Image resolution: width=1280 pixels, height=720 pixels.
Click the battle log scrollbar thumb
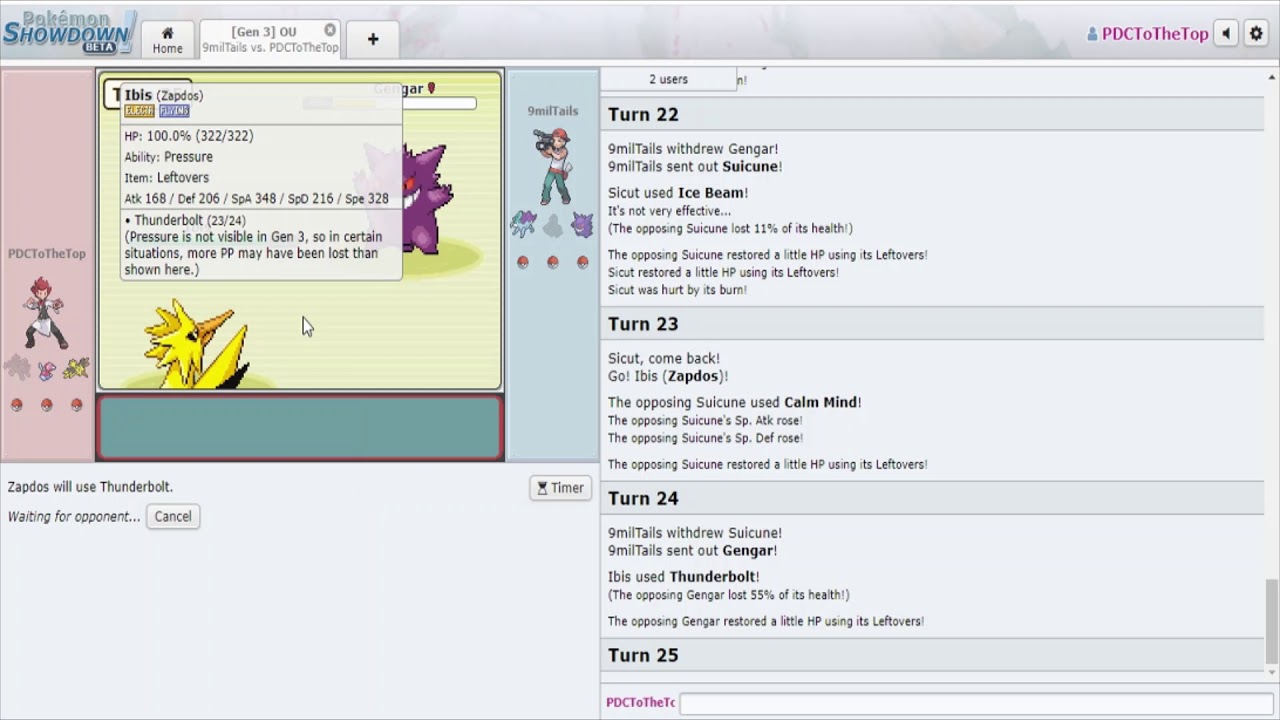point(1272,620)
